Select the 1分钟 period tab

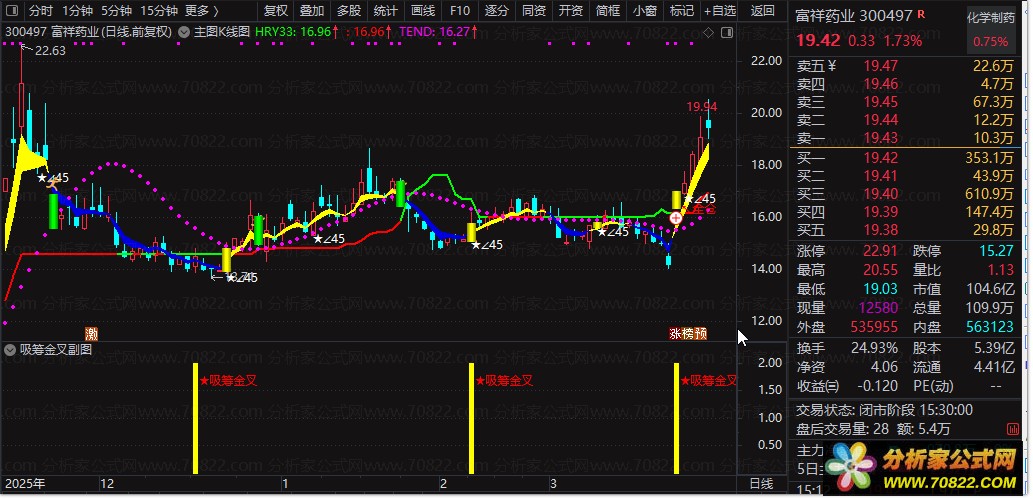[78, 11]
